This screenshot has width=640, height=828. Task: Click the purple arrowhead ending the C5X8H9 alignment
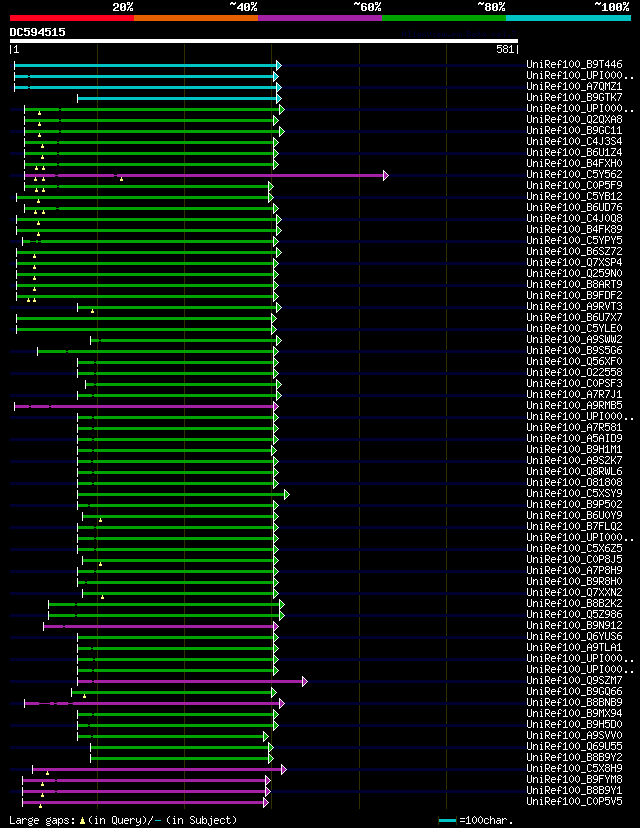click(x=284, y=769)
